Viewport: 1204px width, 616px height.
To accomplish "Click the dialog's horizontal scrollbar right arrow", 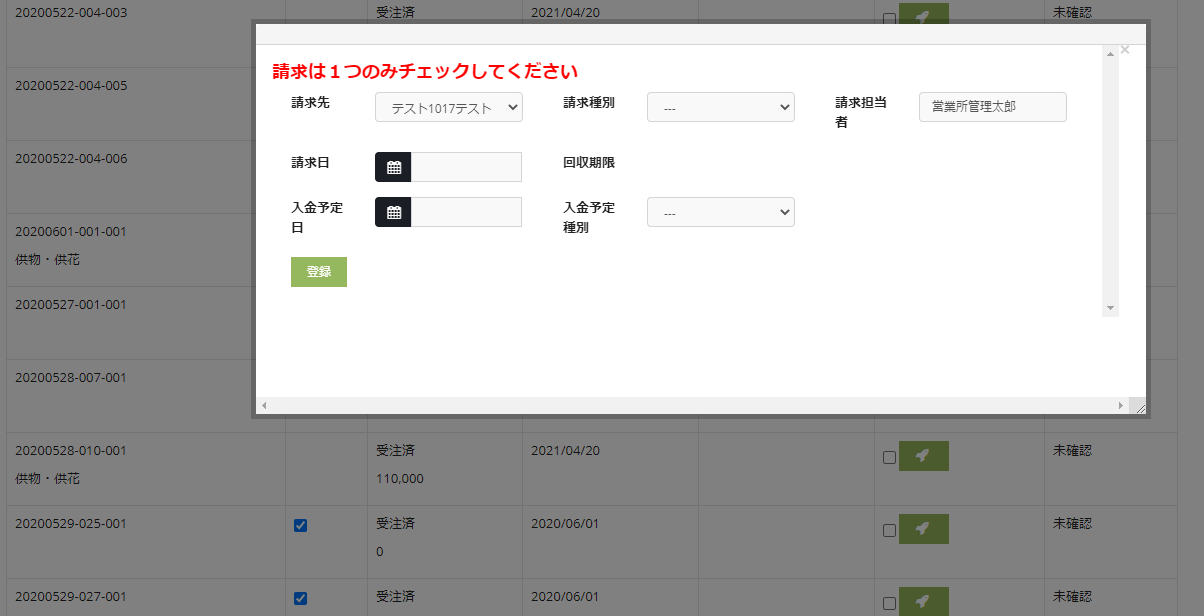I will click(1121, 406).
